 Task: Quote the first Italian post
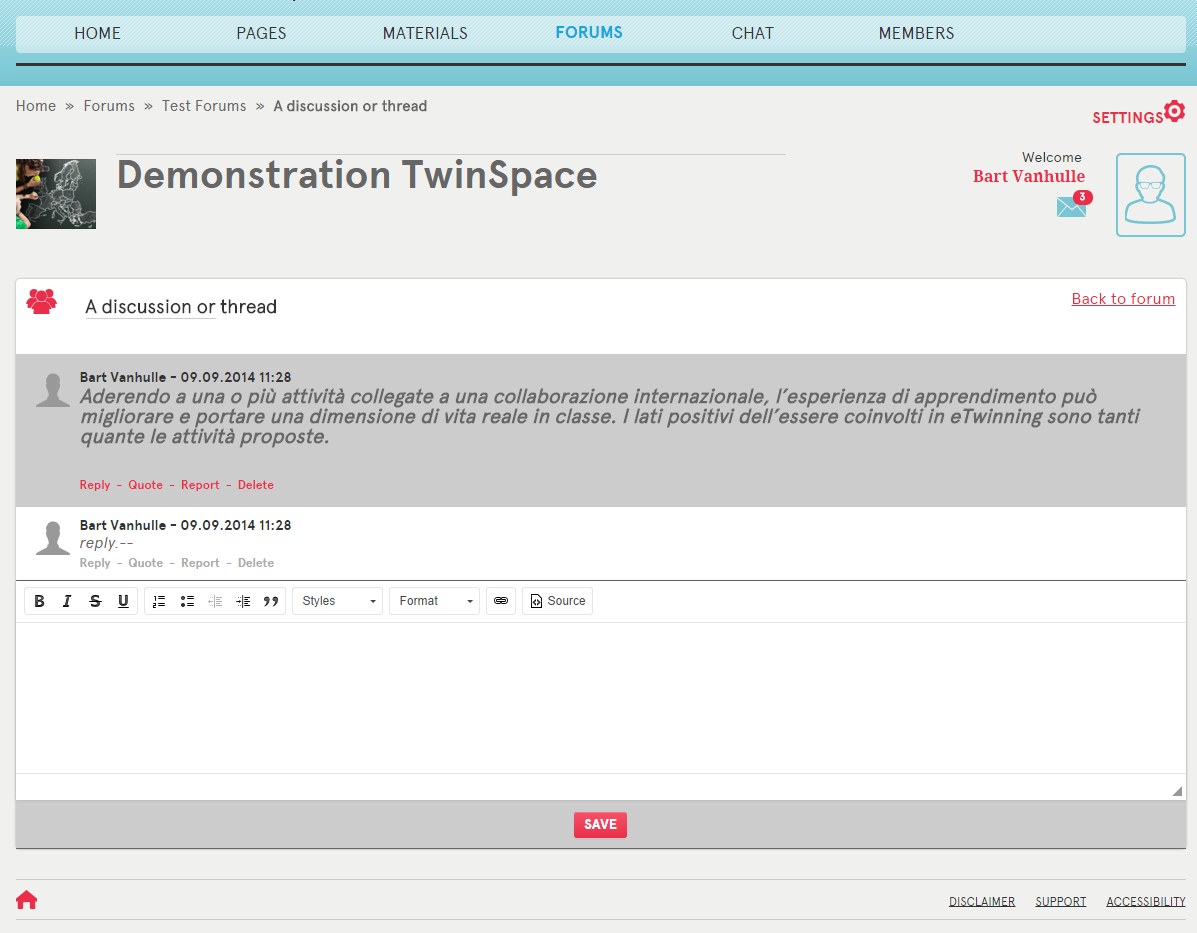click(x=145, y=485)
